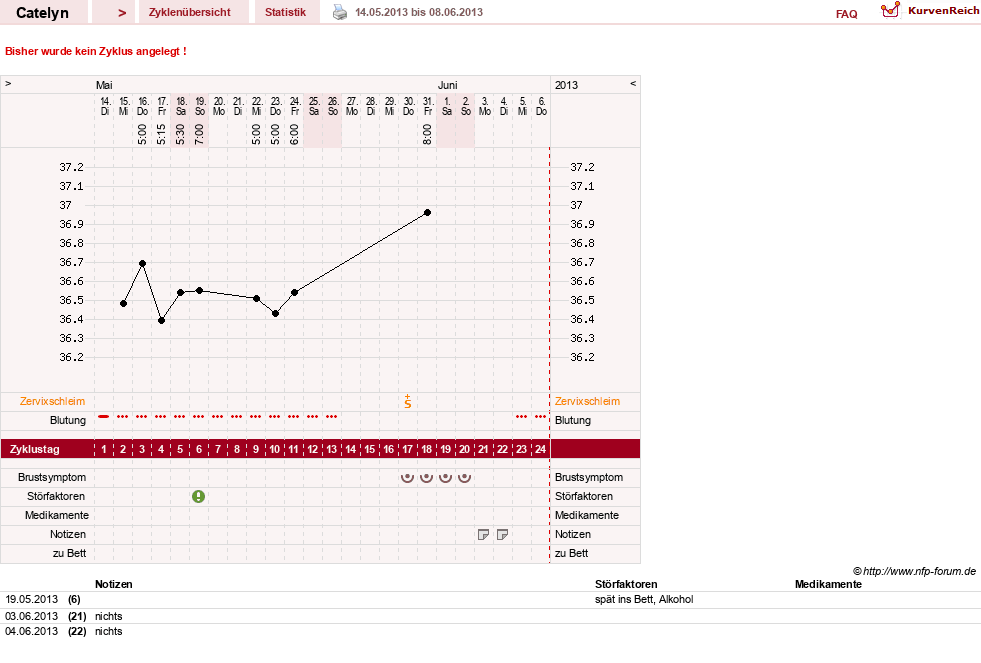Click the 19.05.2013 notes row date
The image size is (981, 663).
click(x=31, y=599)
